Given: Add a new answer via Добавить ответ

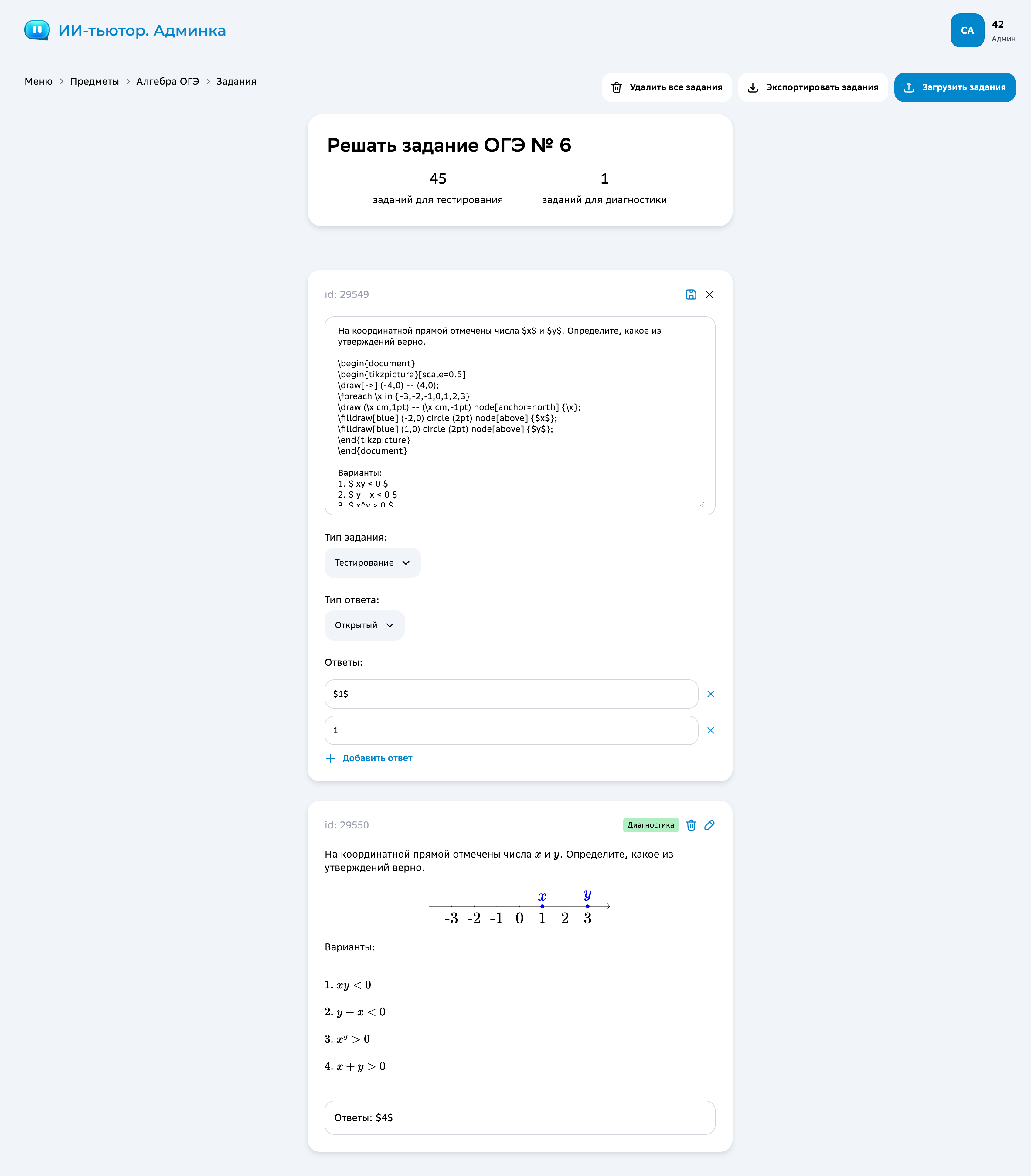Looking at the screenshot, I should pyautogui.click(x=369, y=758).
